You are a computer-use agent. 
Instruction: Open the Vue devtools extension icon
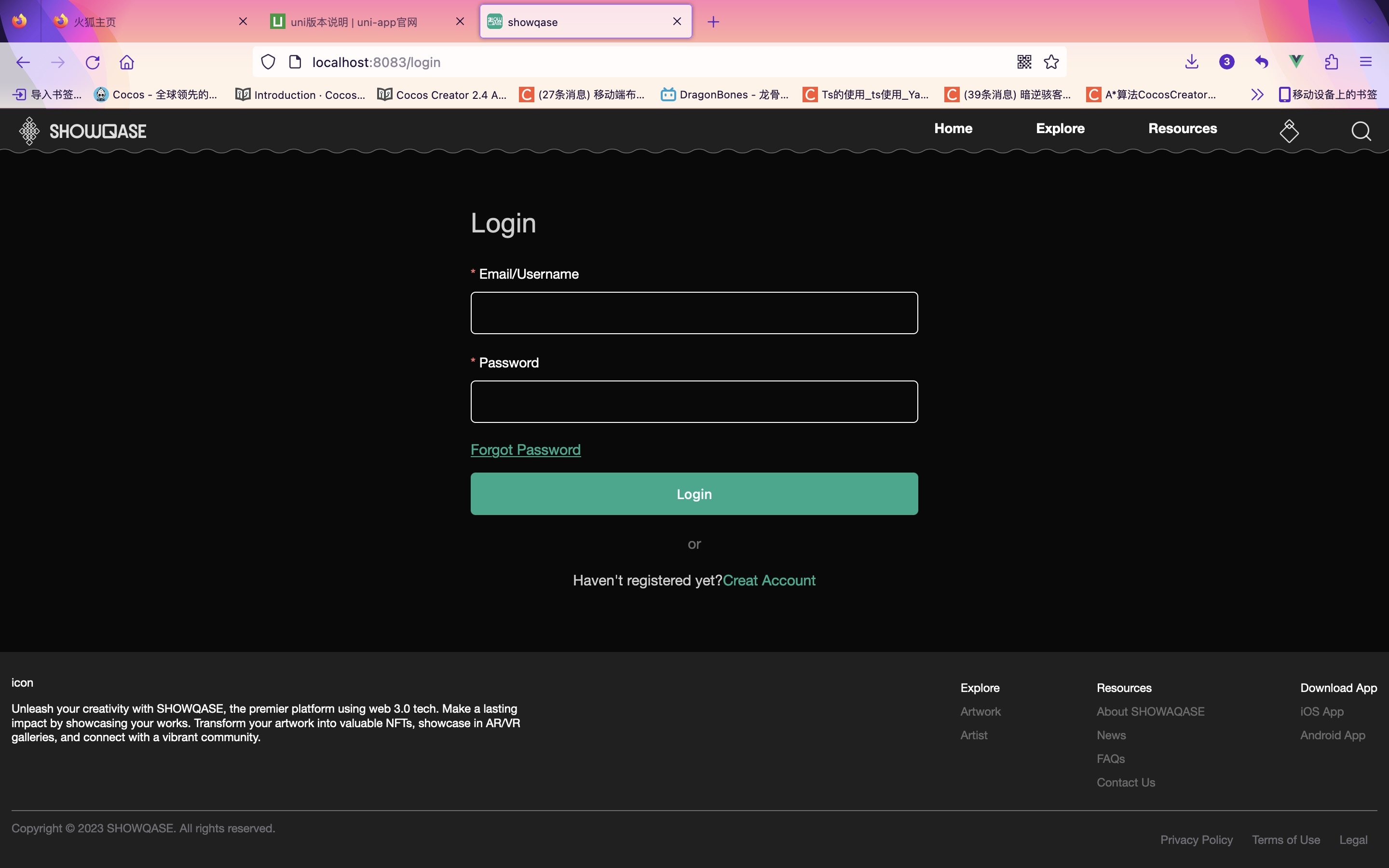coord(1296,62)
